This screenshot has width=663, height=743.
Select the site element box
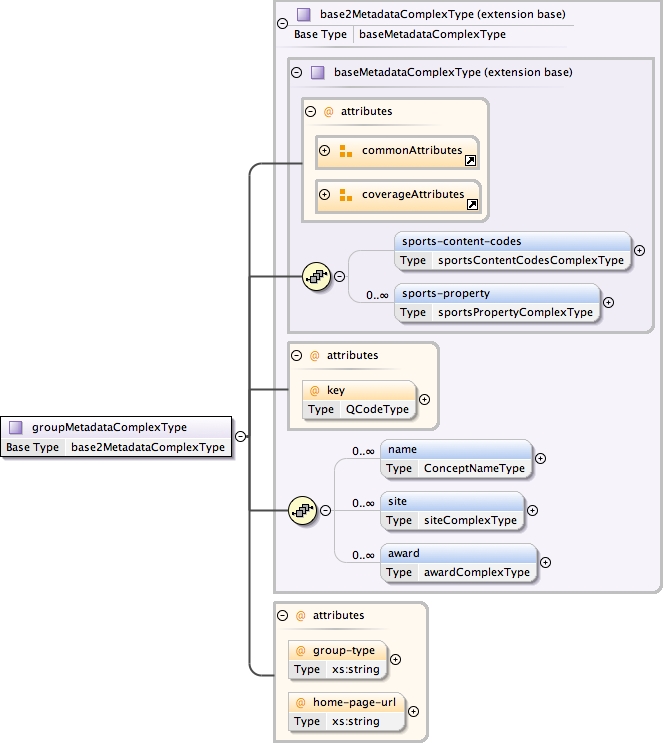[452, 511]
